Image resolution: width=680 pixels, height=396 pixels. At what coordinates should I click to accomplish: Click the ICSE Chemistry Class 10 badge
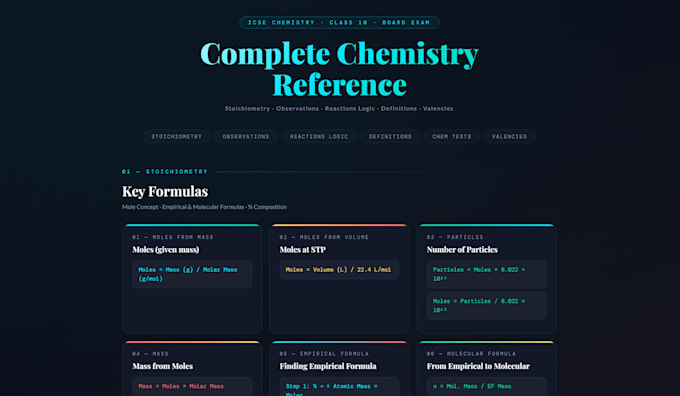[x=339, y=23]
